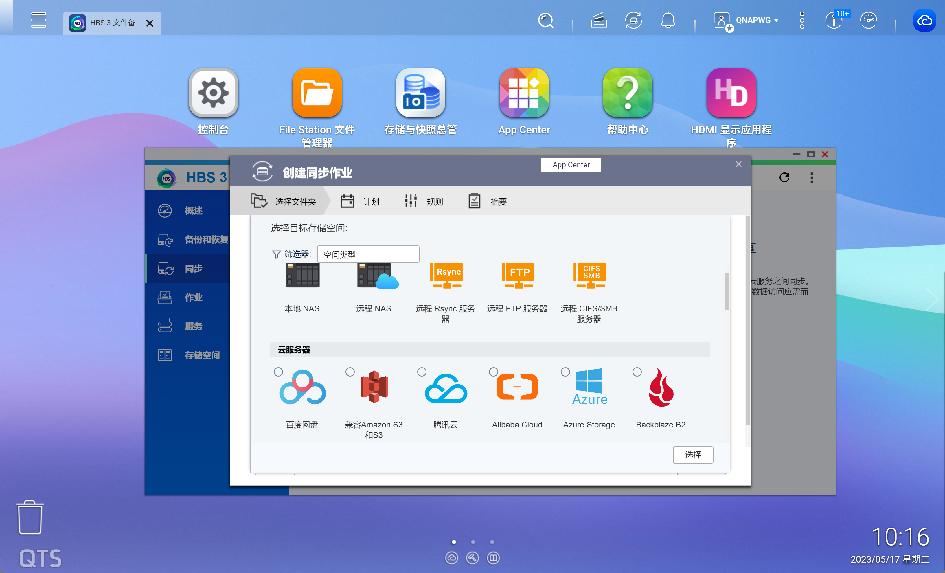Screen dimensions: 945x573
Task: Choose the CIFS/SMB server destination
Action: 590,275
